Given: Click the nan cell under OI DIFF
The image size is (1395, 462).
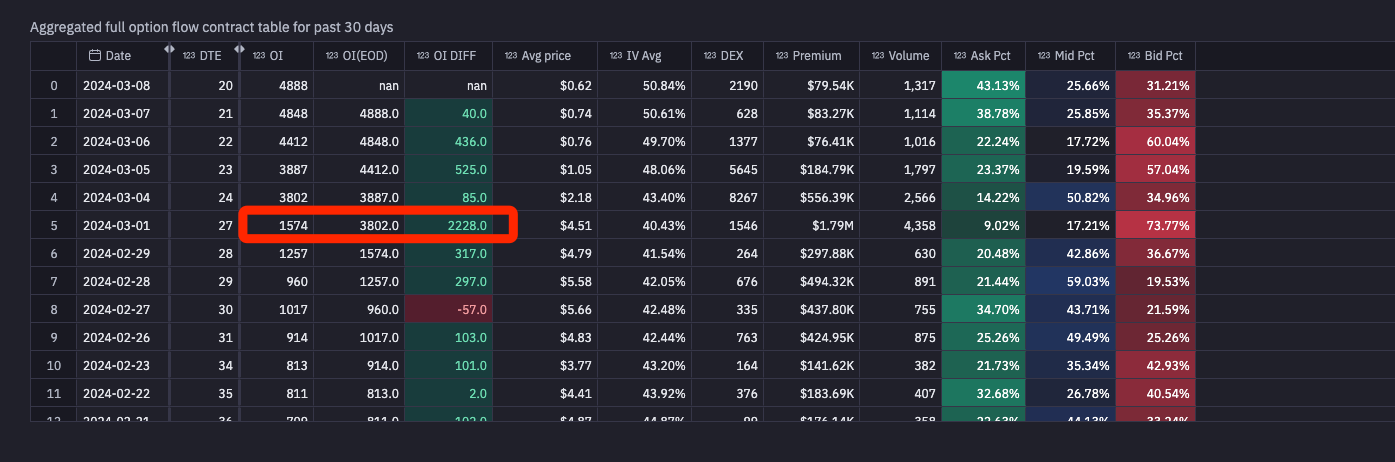Looking at the screenshot, I should [x=449, y=86].
